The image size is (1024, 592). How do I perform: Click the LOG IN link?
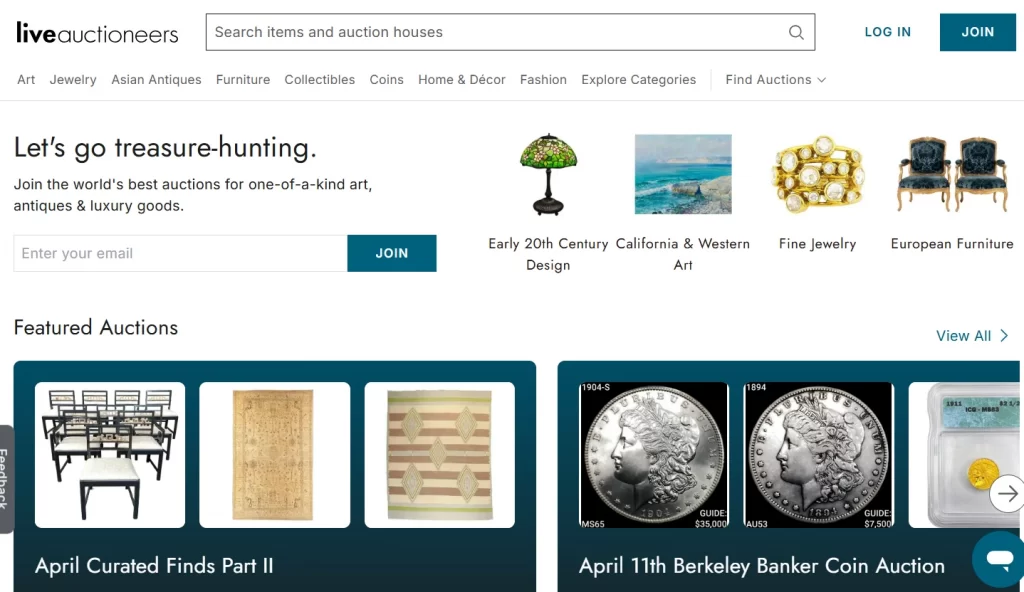[887, 32]
